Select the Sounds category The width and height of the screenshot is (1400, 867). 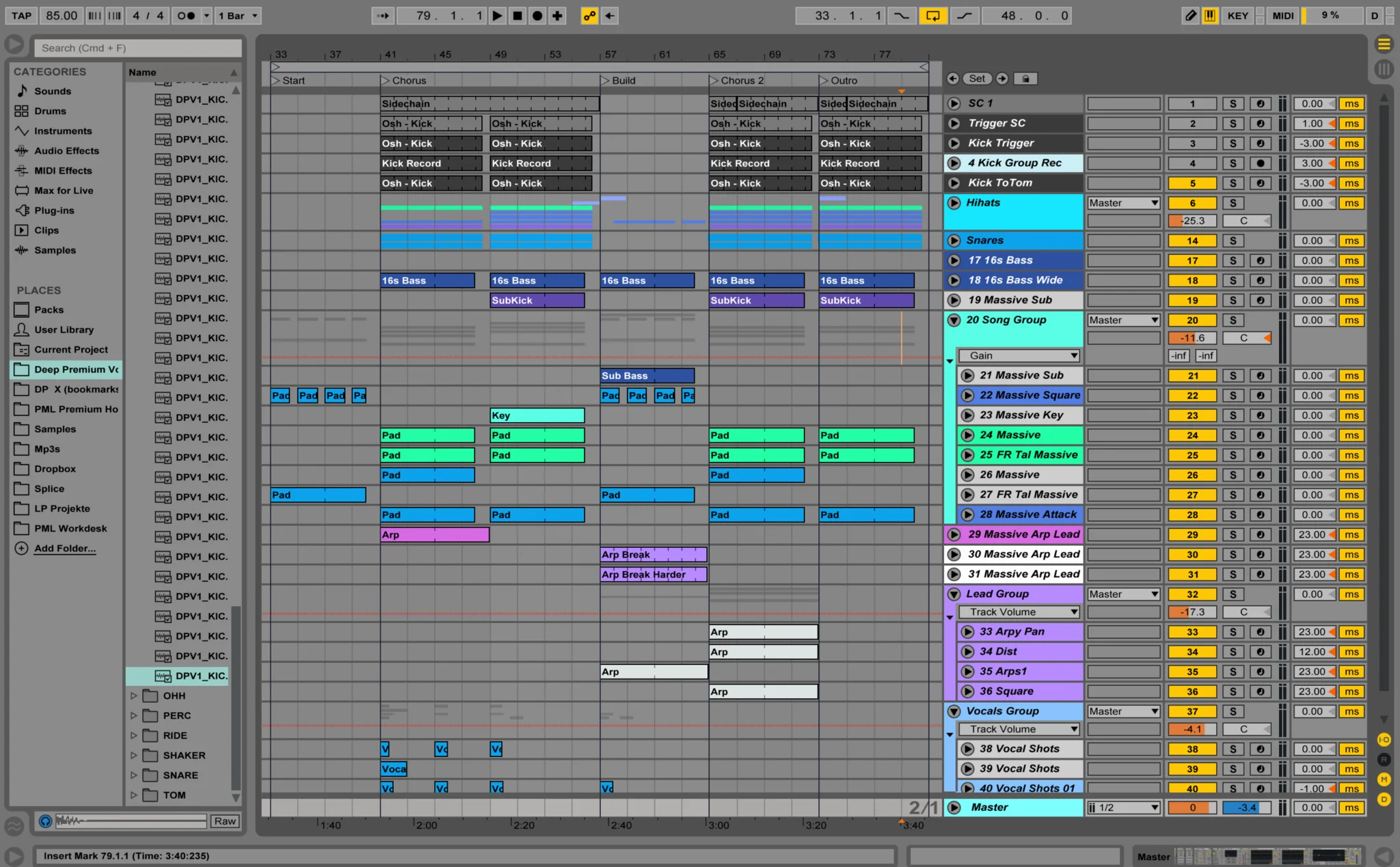pyautogui.click(x=53, y=91)
